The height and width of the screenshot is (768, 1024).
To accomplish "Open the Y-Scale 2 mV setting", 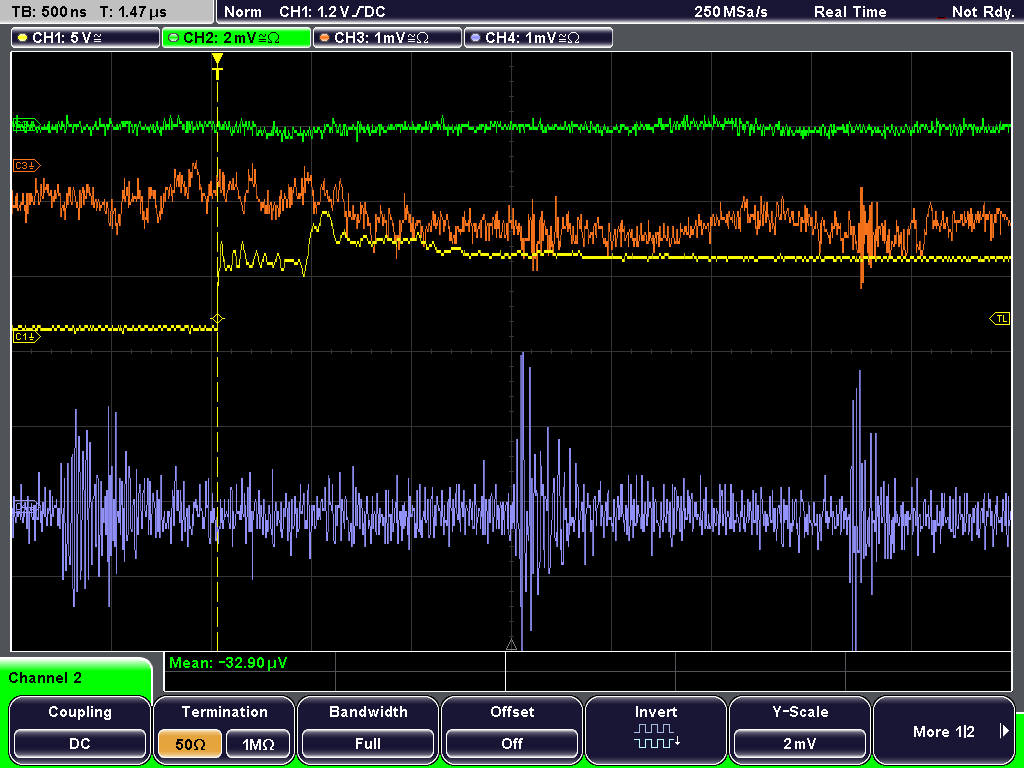I will pos(800,730).
